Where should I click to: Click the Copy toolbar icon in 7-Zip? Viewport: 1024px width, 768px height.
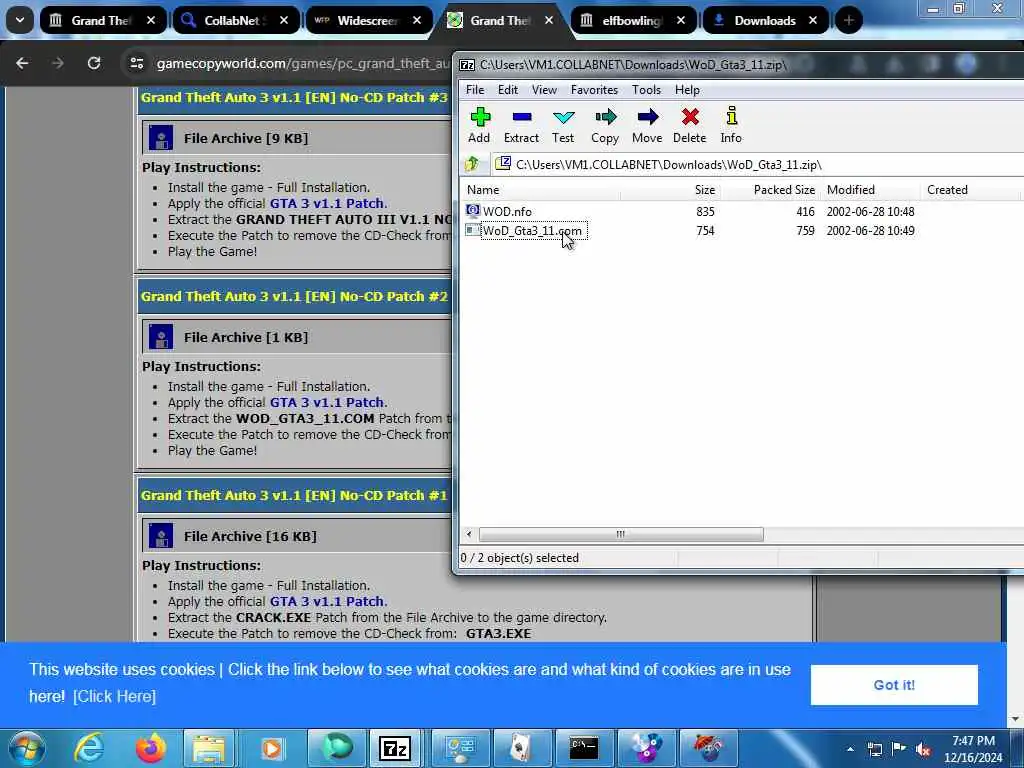605,125
